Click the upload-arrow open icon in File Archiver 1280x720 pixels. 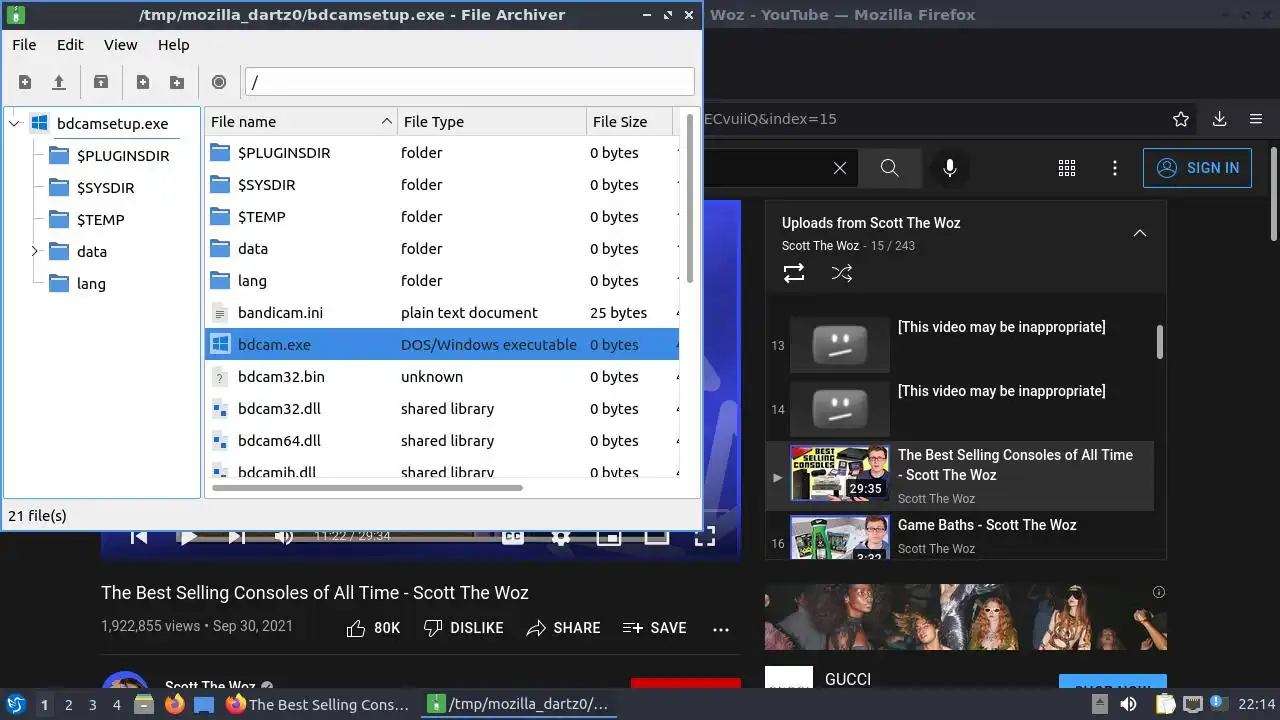(x=59, y=82)
